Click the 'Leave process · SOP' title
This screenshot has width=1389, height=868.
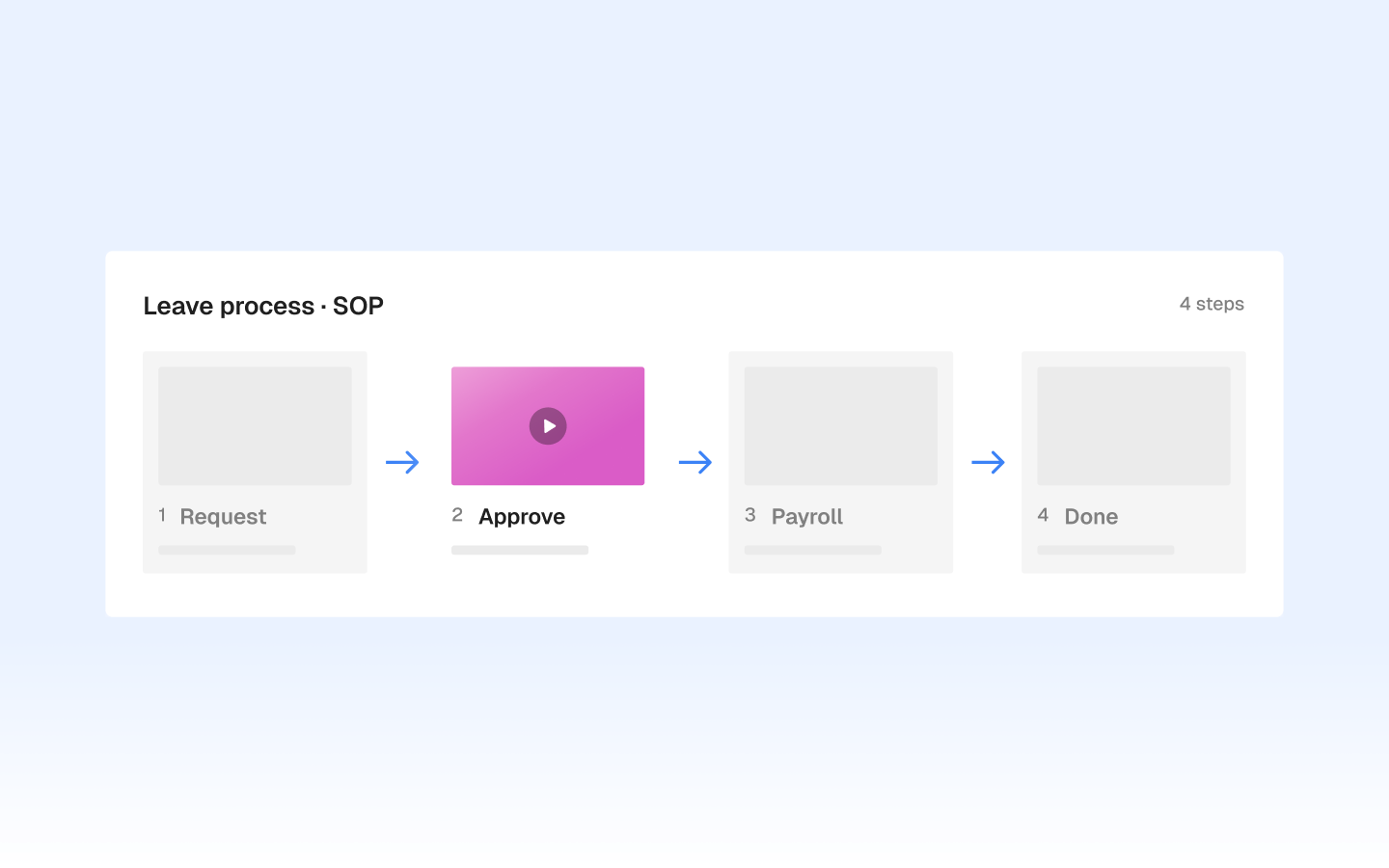[x=263, y=306]
